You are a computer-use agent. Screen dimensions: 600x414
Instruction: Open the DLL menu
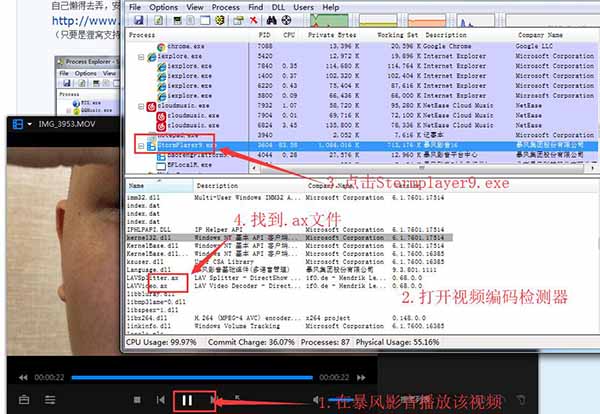[x=278, y=7]
